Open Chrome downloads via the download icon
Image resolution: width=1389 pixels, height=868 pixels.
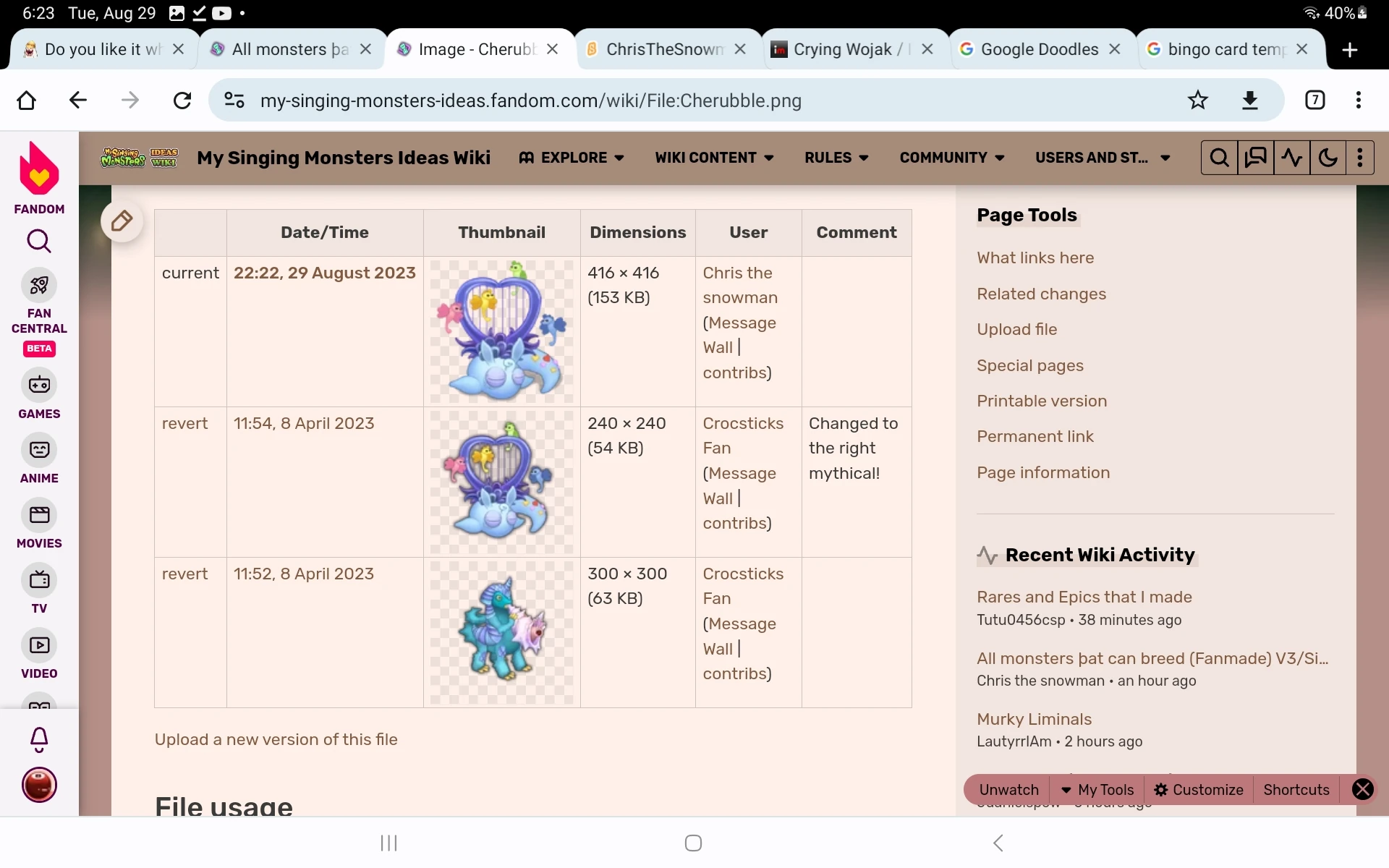click(1251, 100)
